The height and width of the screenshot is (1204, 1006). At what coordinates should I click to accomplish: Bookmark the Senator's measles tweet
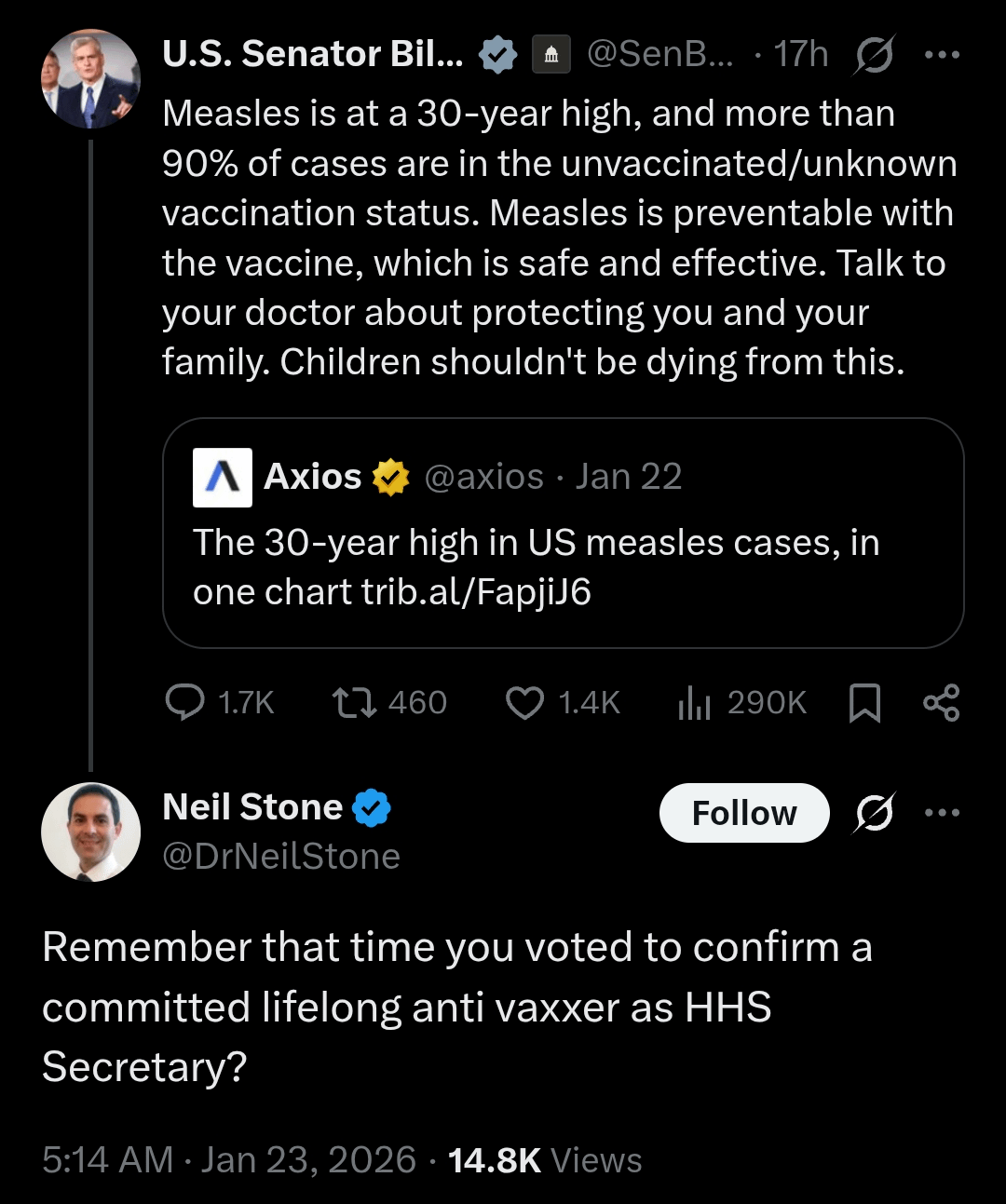click(x=864, y=702)
